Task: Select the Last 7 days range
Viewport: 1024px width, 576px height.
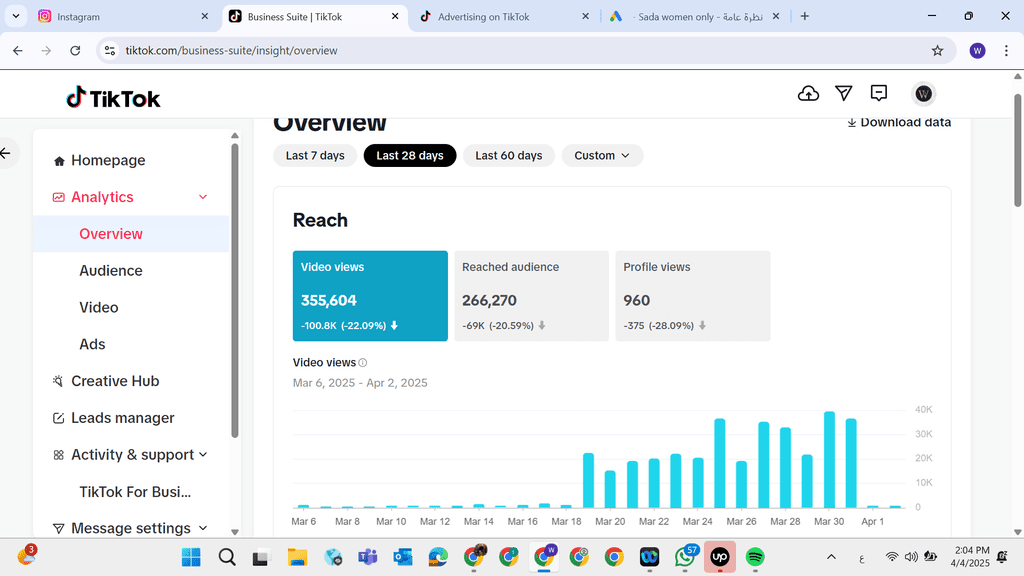Action: click(x=315, y=155)
